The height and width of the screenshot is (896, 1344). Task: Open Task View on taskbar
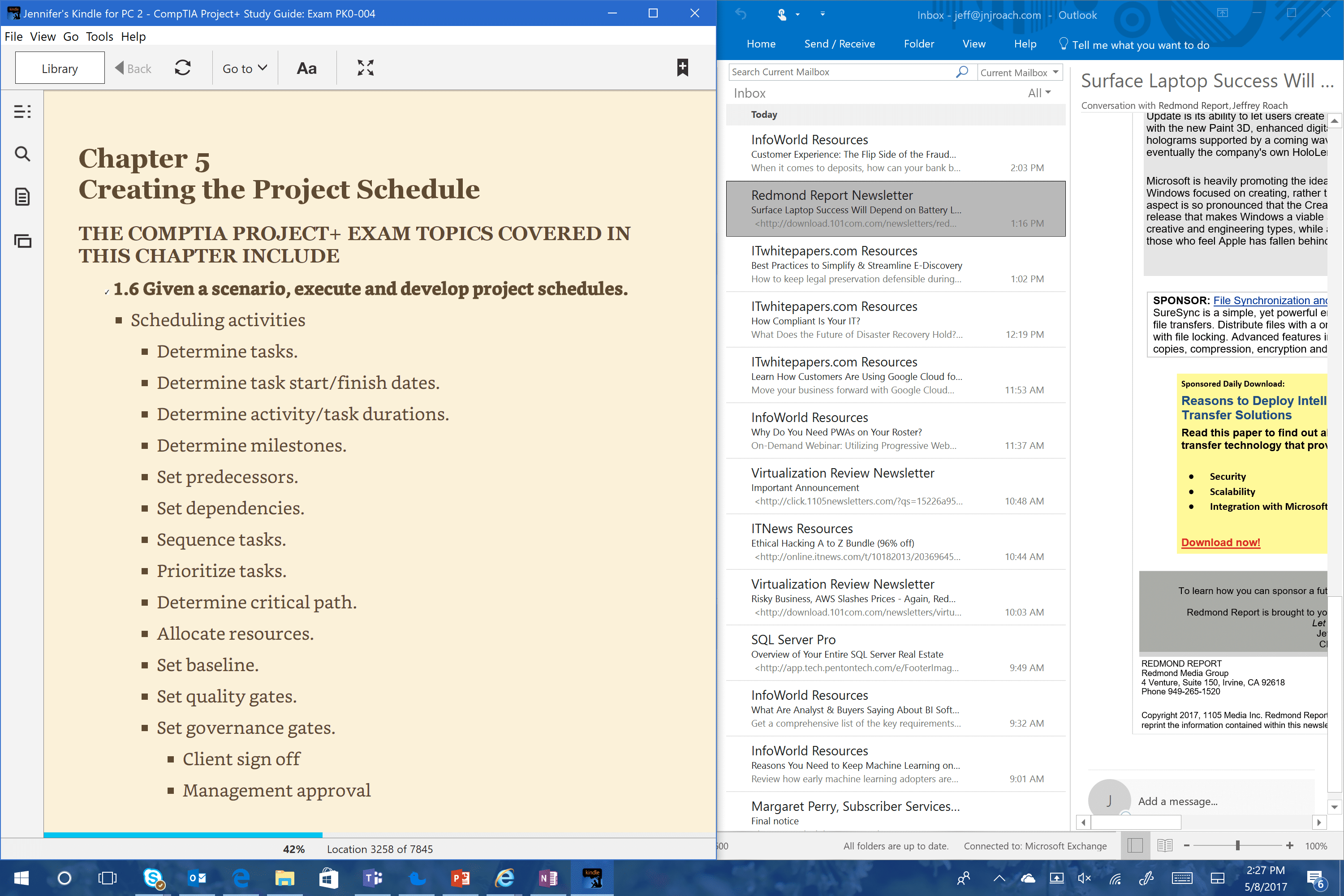click(108, 878)
